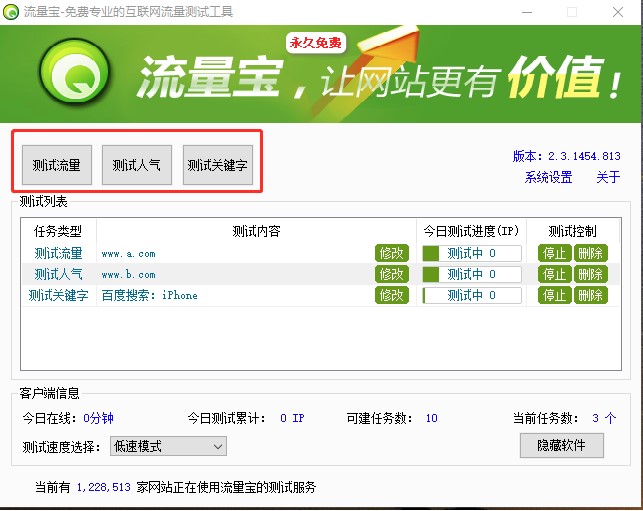Select the 测试流量 row type label
643x511 pixels.
(58, 253)
